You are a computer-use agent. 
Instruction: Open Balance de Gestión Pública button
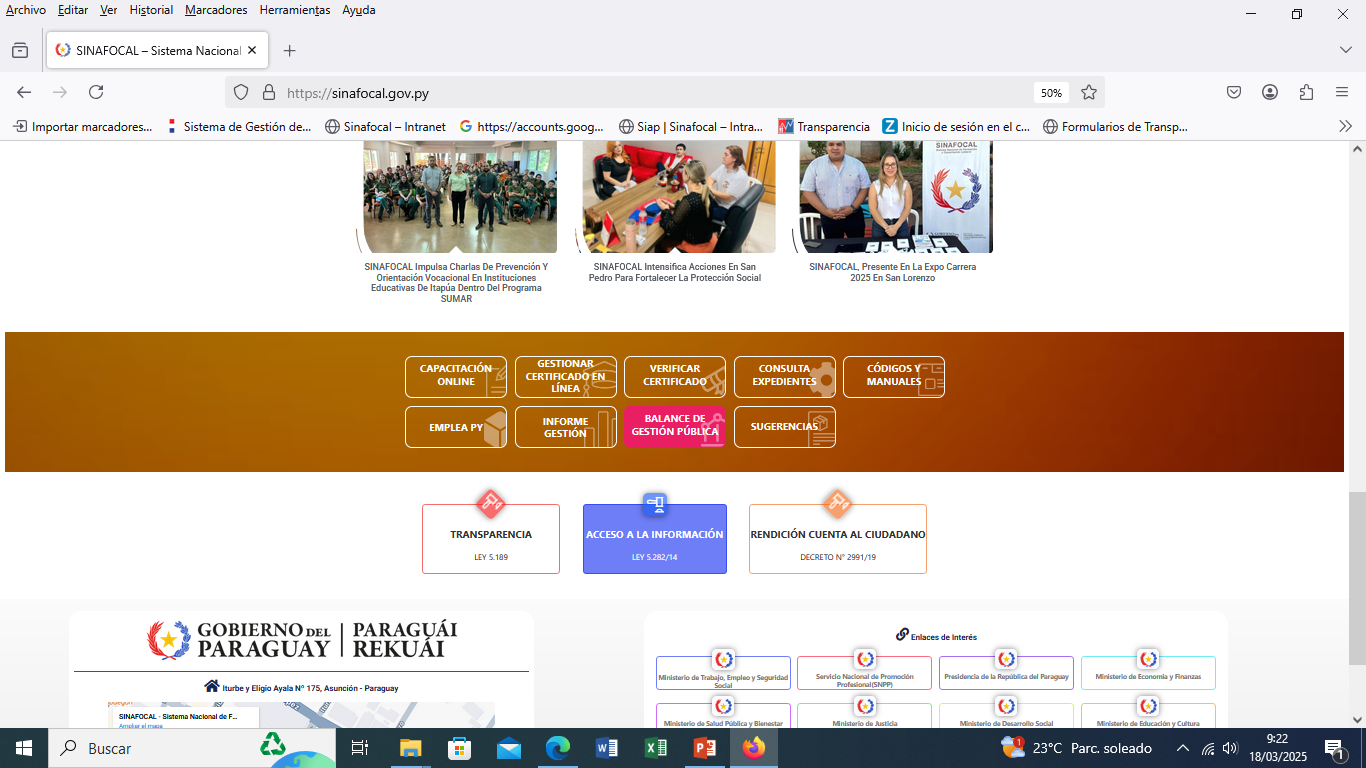674,426
